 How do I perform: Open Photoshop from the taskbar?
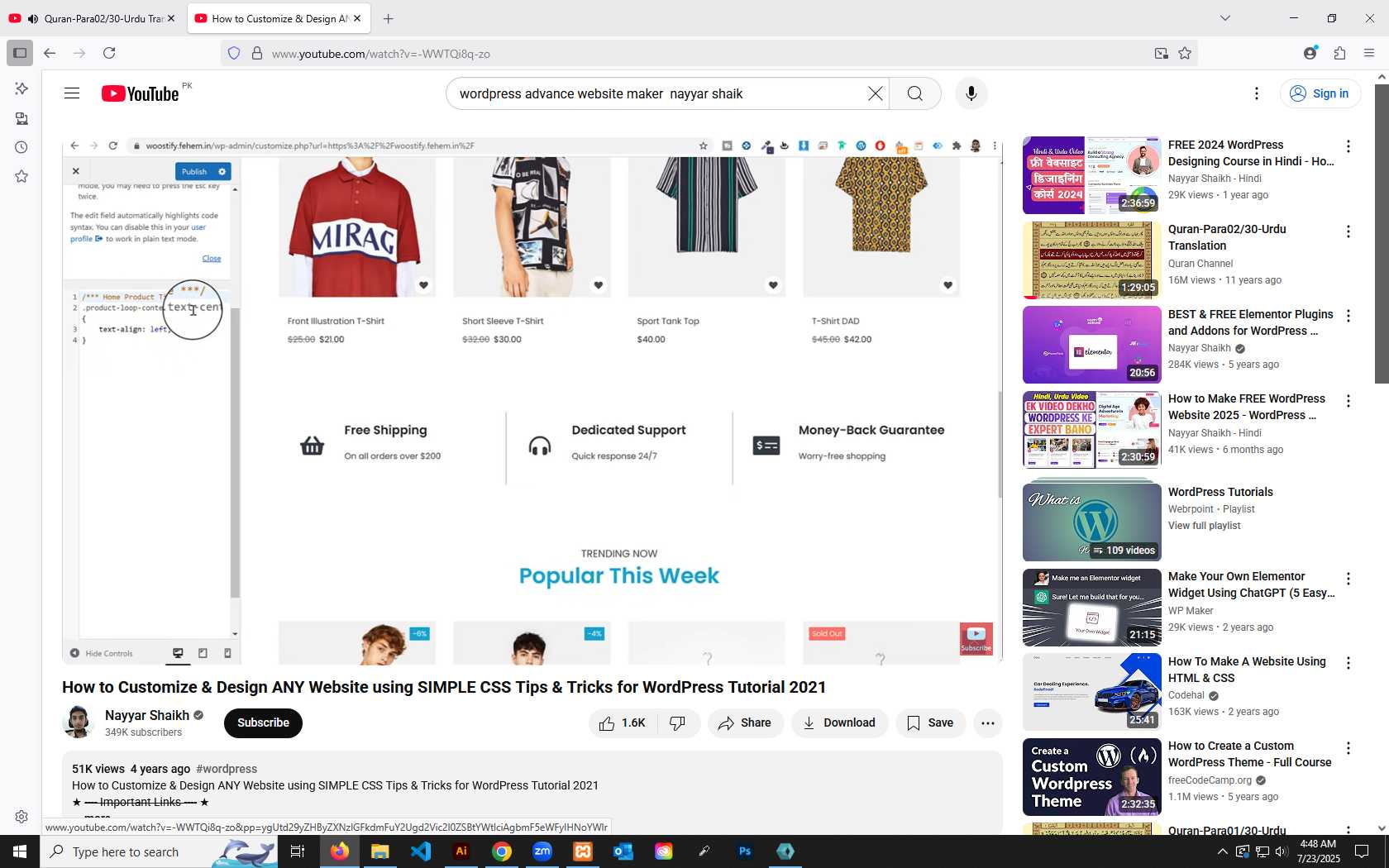click(x=745, y=851)
